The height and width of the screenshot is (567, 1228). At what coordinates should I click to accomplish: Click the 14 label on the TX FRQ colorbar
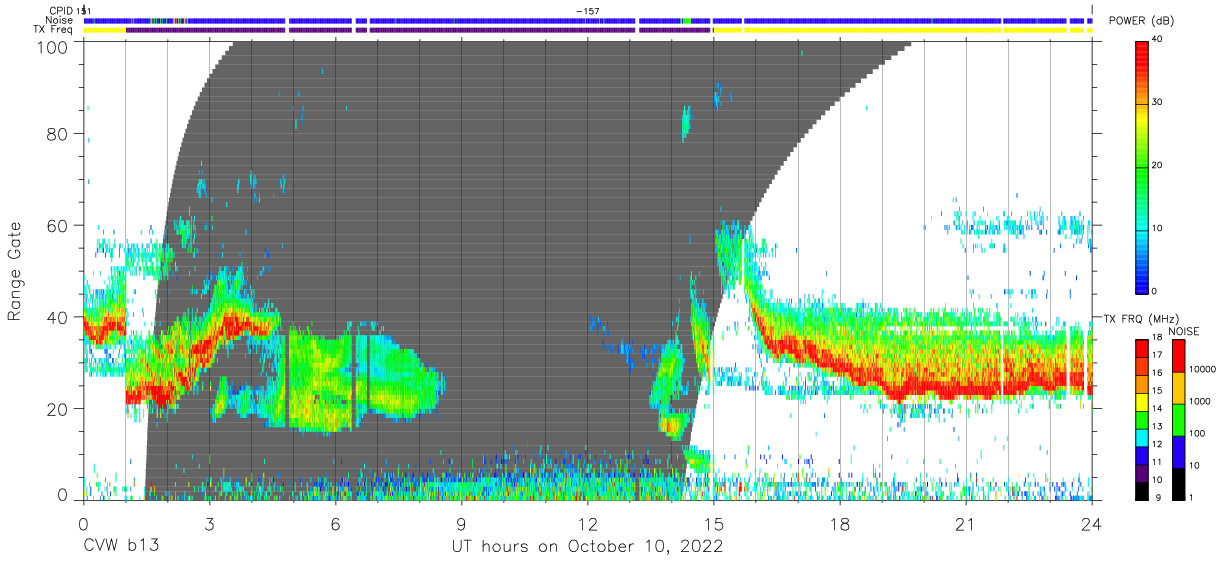click(x=1157, y=408)
